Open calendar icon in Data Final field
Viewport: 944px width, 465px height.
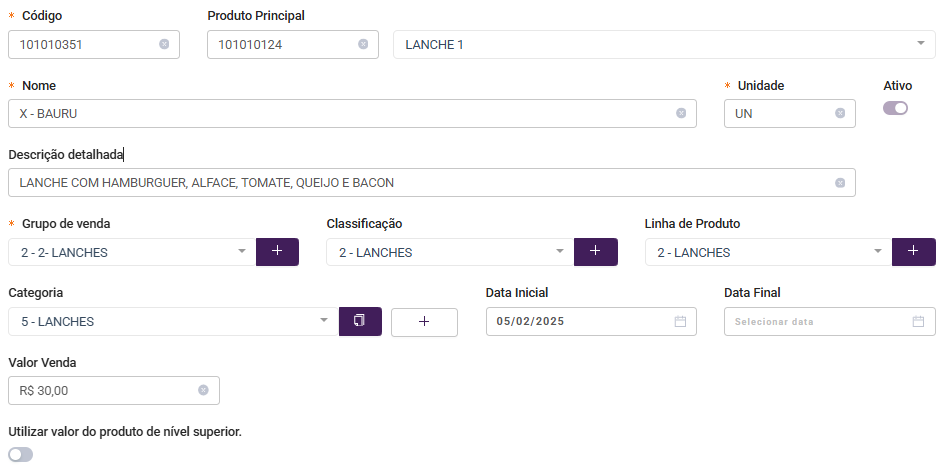click(918, 321)
